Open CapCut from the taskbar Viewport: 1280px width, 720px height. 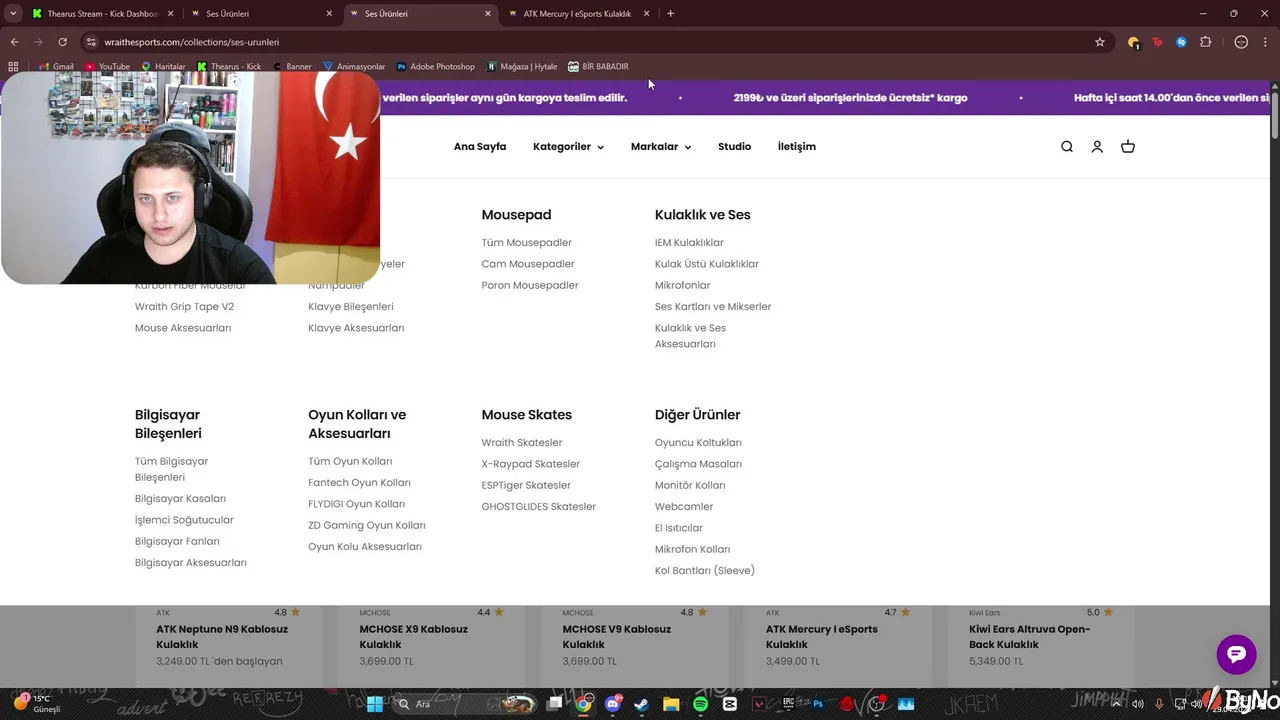[729, 704]
